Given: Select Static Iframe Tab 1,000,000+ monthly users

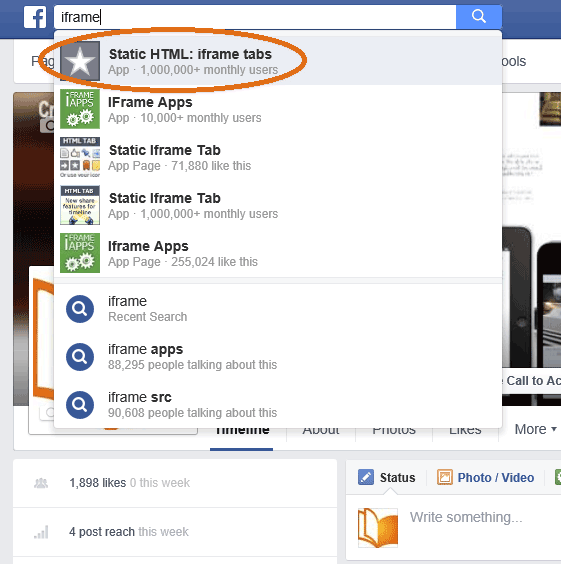Looking at the screenshot, I should 278,205.
